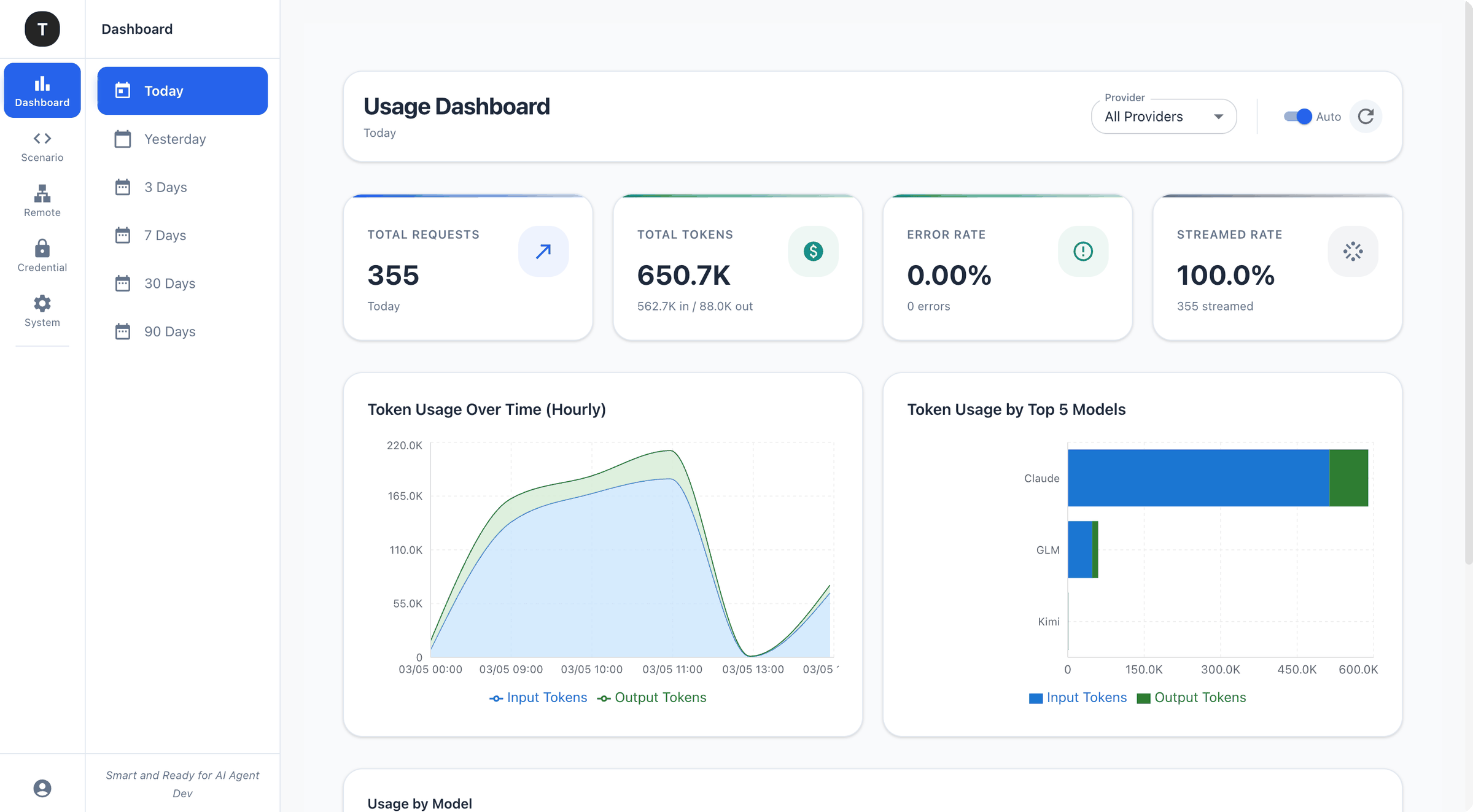Viewport: 1473px width, 812px height.
Task: Select the 90 Days period
Action: pos(182,331)
